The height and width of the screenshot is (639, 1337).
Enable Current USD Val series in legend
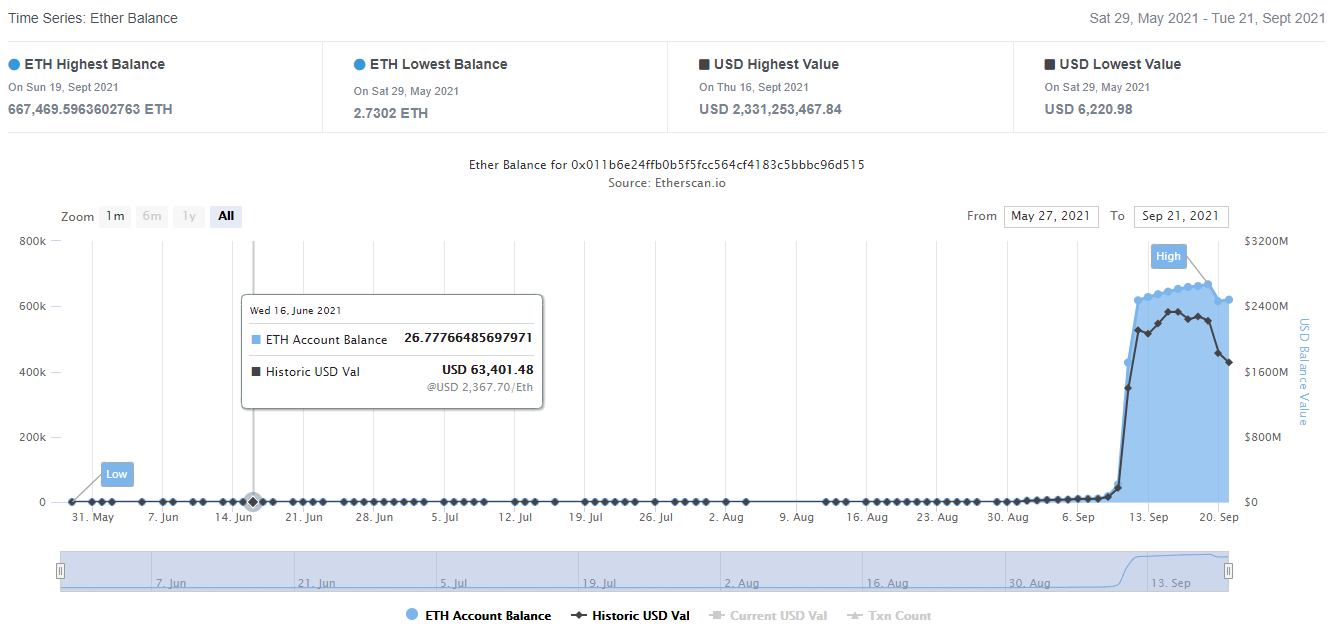768,616
